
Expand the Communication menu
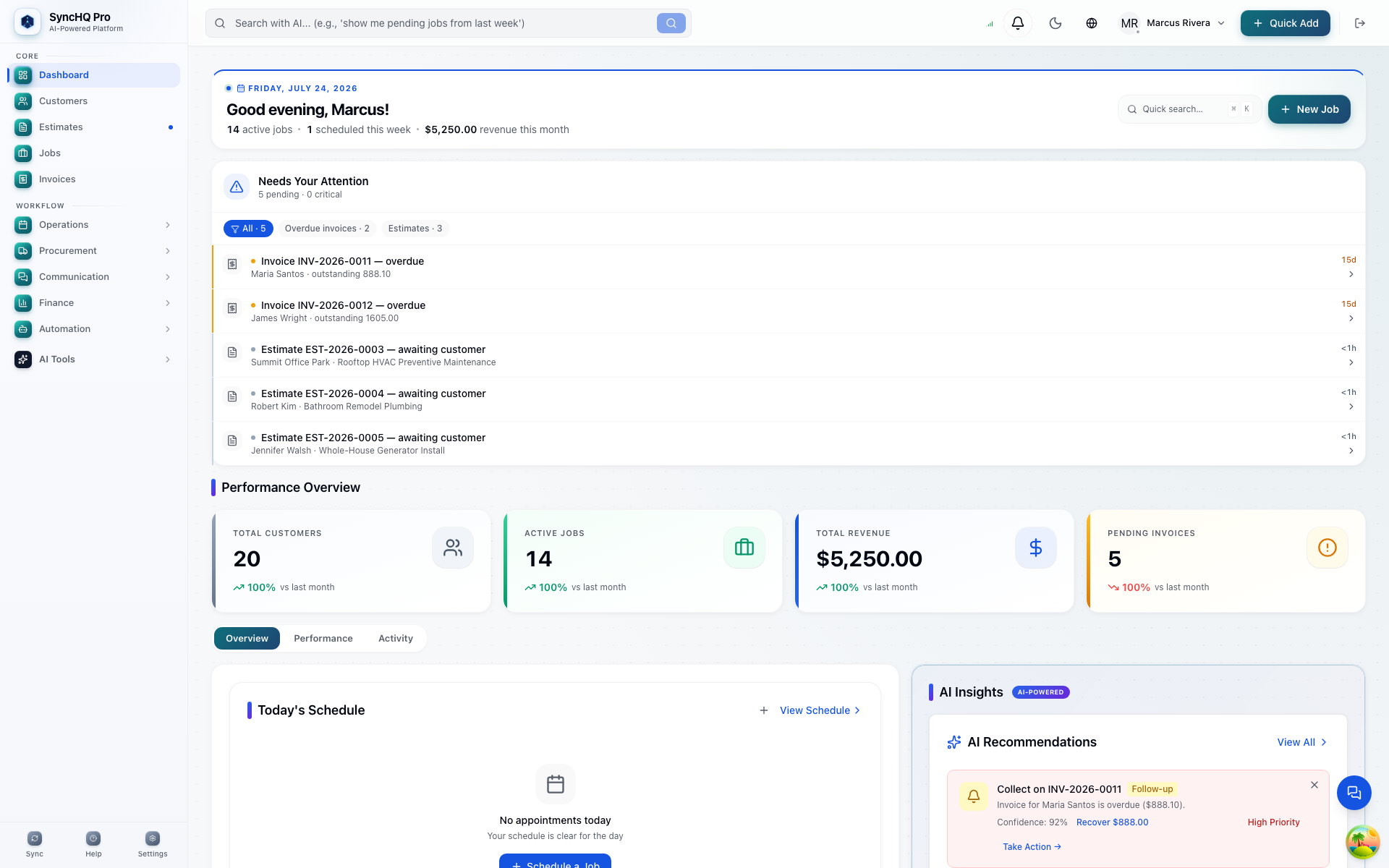(94, 277)
